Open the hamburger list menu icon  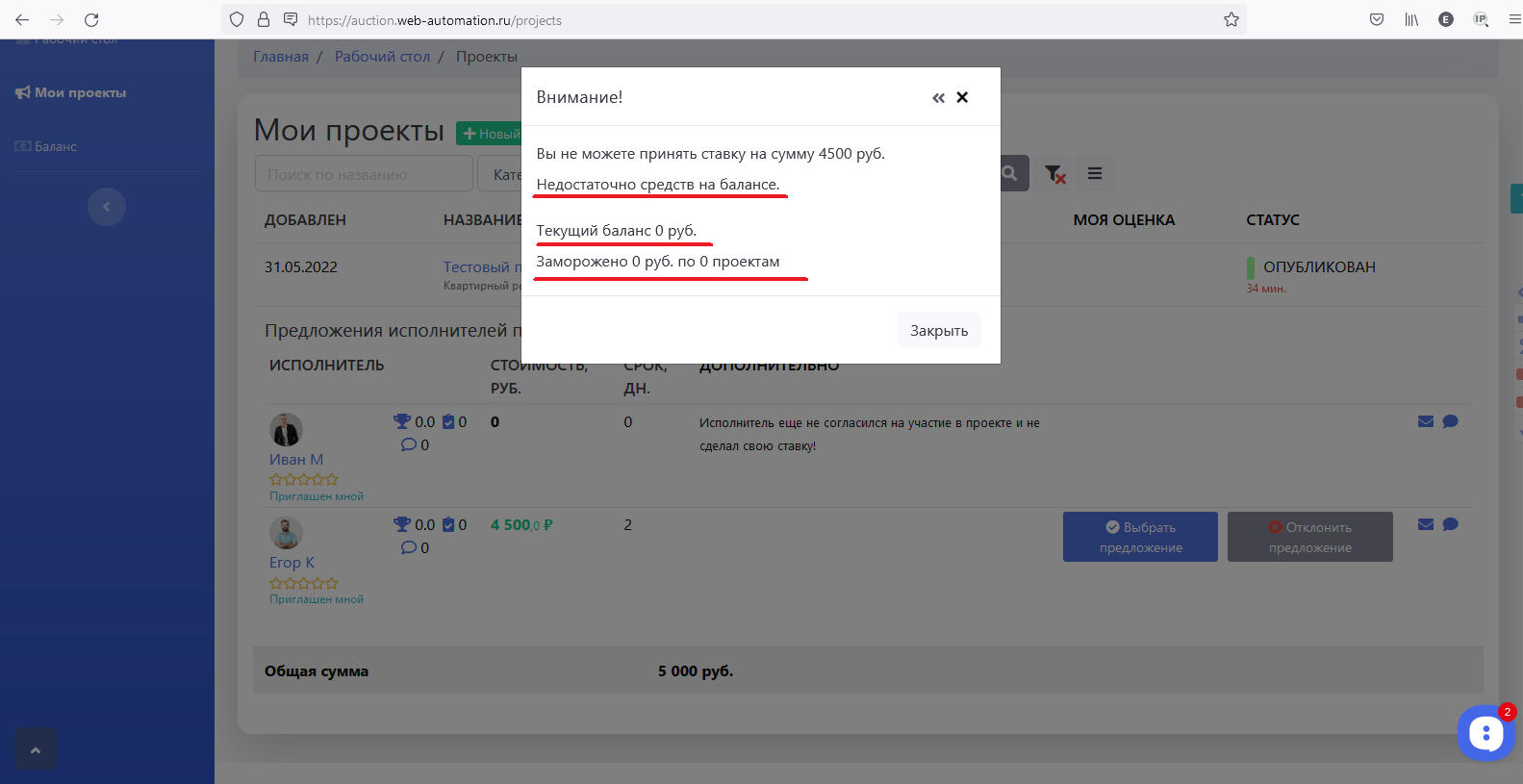pyautogui.click(x=1095, y=174)
